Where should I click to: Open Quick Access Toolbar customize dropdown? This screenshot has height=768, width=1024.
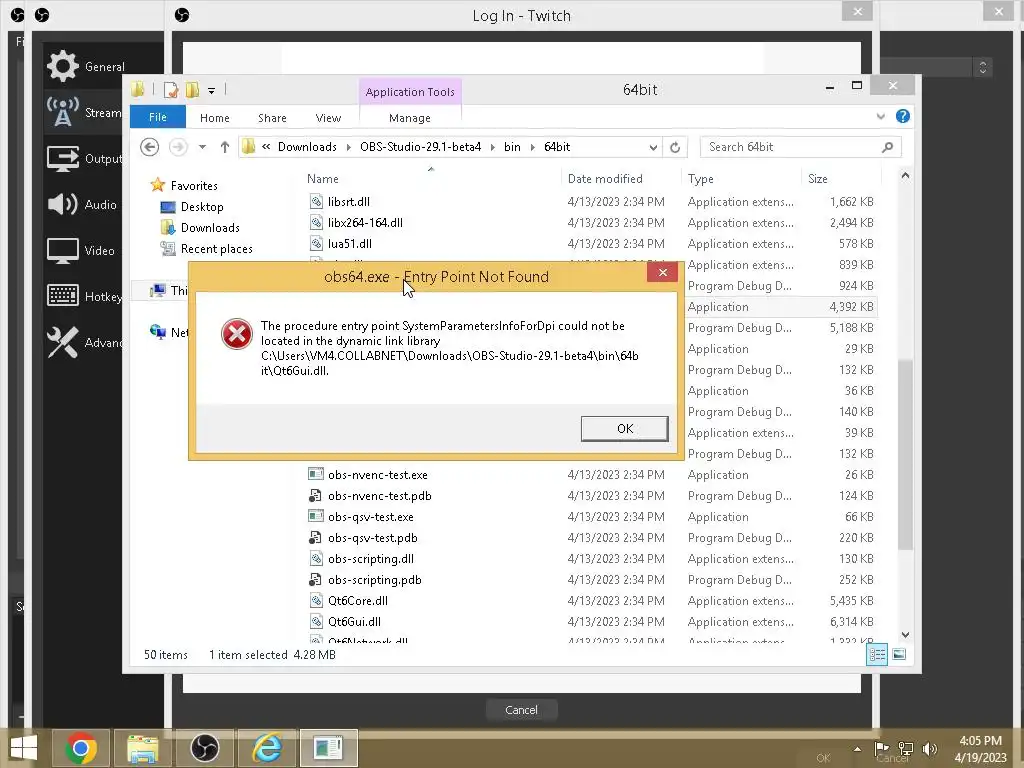click(x=211, y=91)
